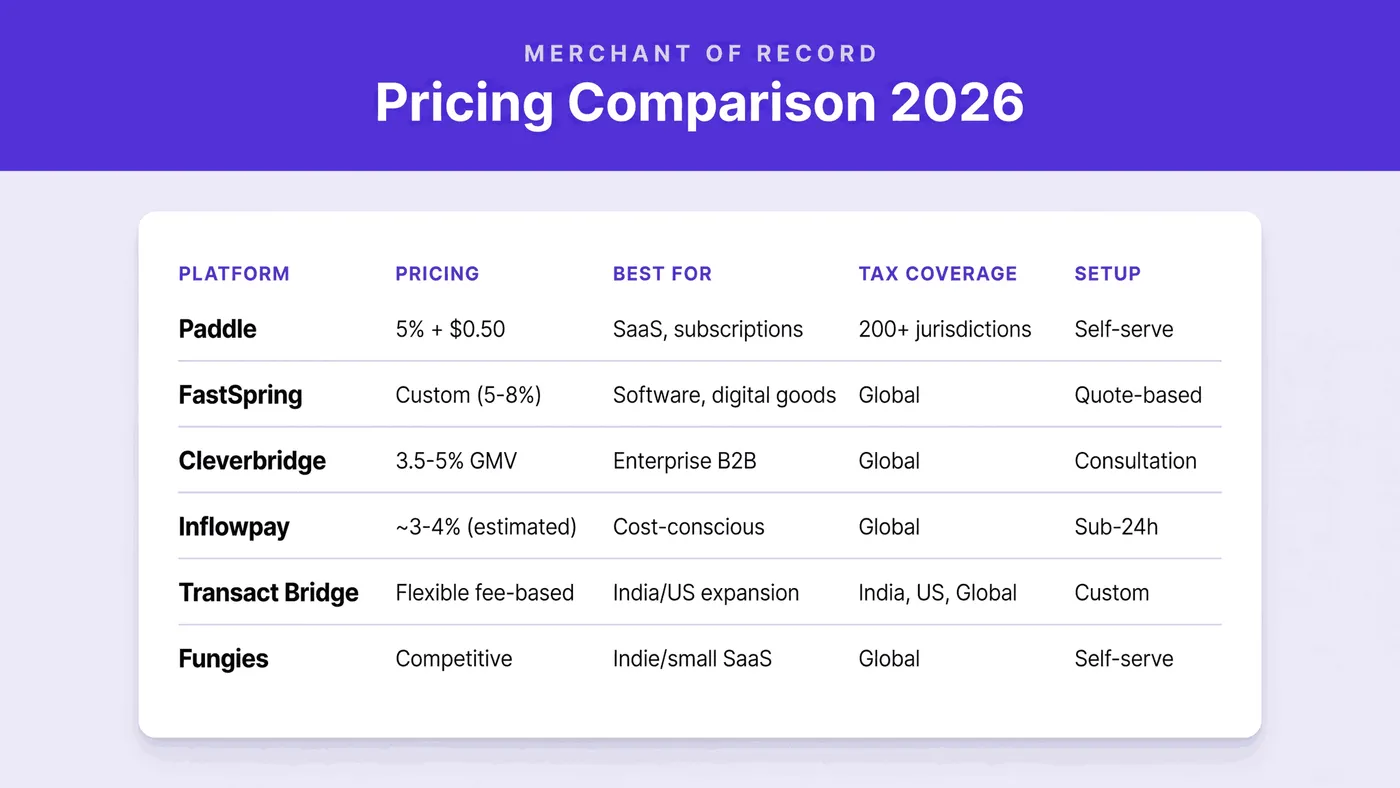Screen dimensions: 1400x788
Task: Click Paddle's 5% + $0.50 pricing
Action: click(450, 329)
